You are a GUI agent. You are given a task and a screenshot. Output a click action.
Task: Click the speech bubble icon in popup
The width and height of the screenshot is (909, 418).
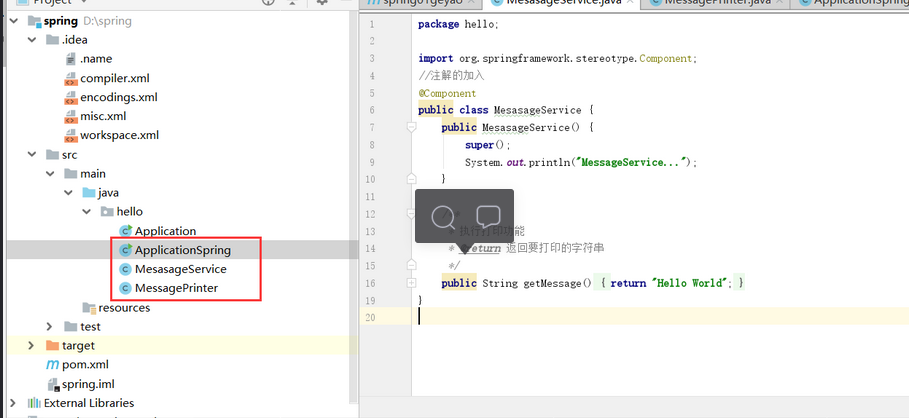[x=488, y=216]
